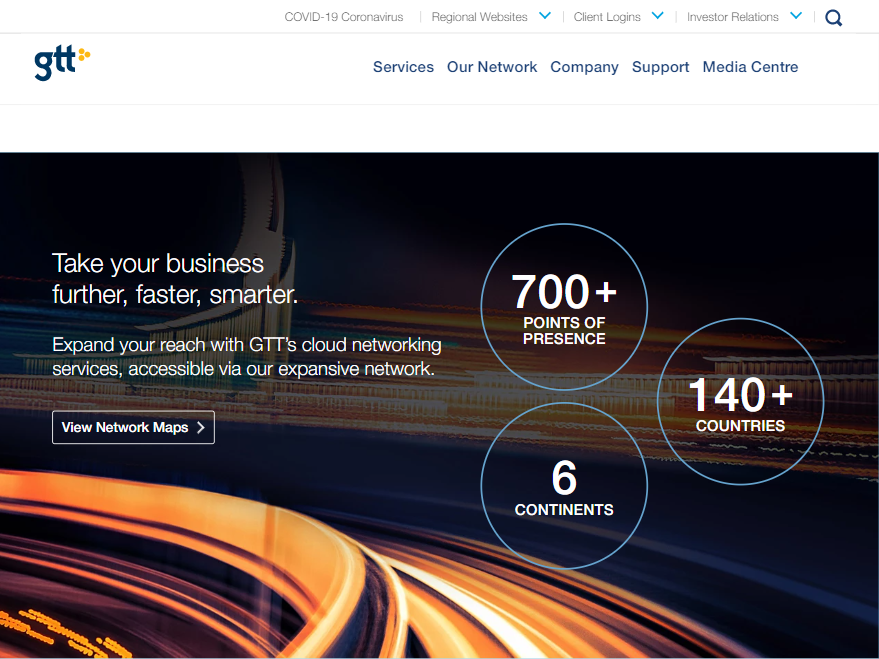
Task: Click the Client Logins label
Action: (x=607, y=17)
